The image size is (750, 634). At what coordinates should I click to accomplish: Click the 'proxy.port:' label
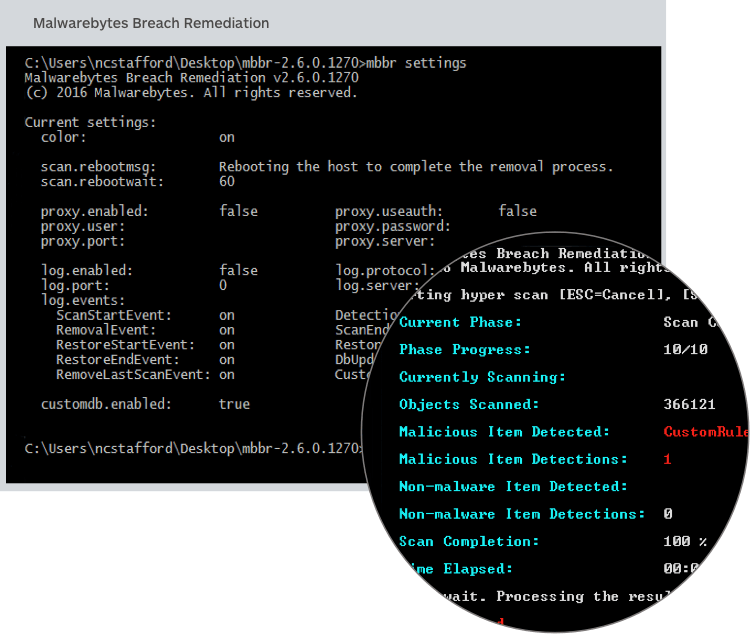click(83, 241)
